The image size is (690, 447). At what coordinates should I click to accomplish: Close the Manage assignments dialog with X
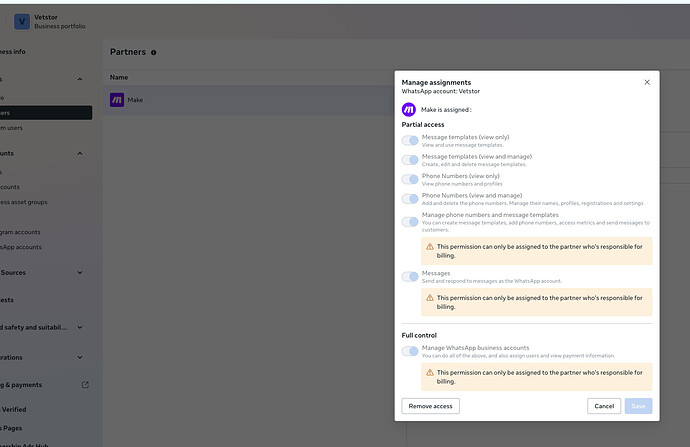click(x=647, y=82)
